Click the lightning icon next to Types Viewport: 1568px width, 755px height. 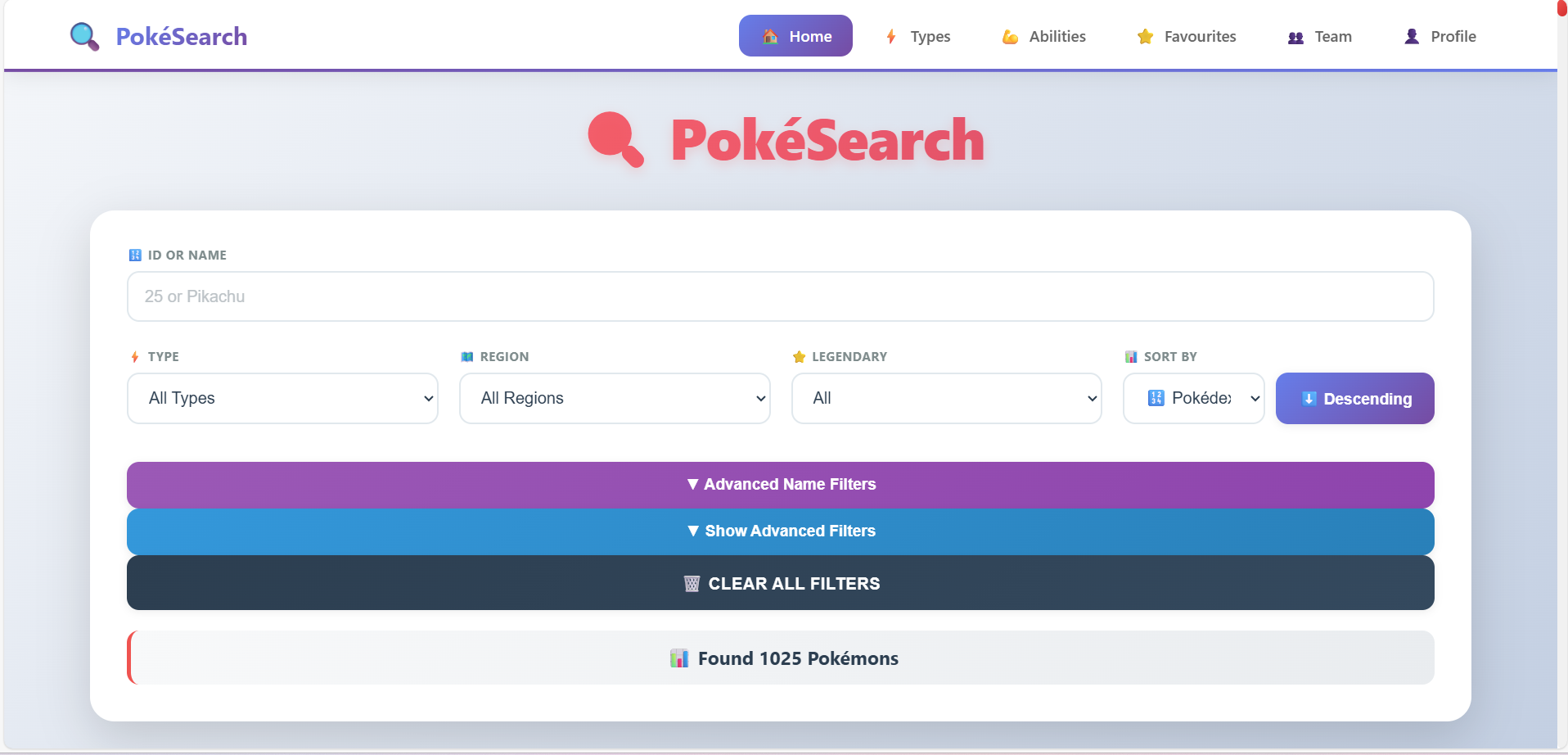[890, 37]
